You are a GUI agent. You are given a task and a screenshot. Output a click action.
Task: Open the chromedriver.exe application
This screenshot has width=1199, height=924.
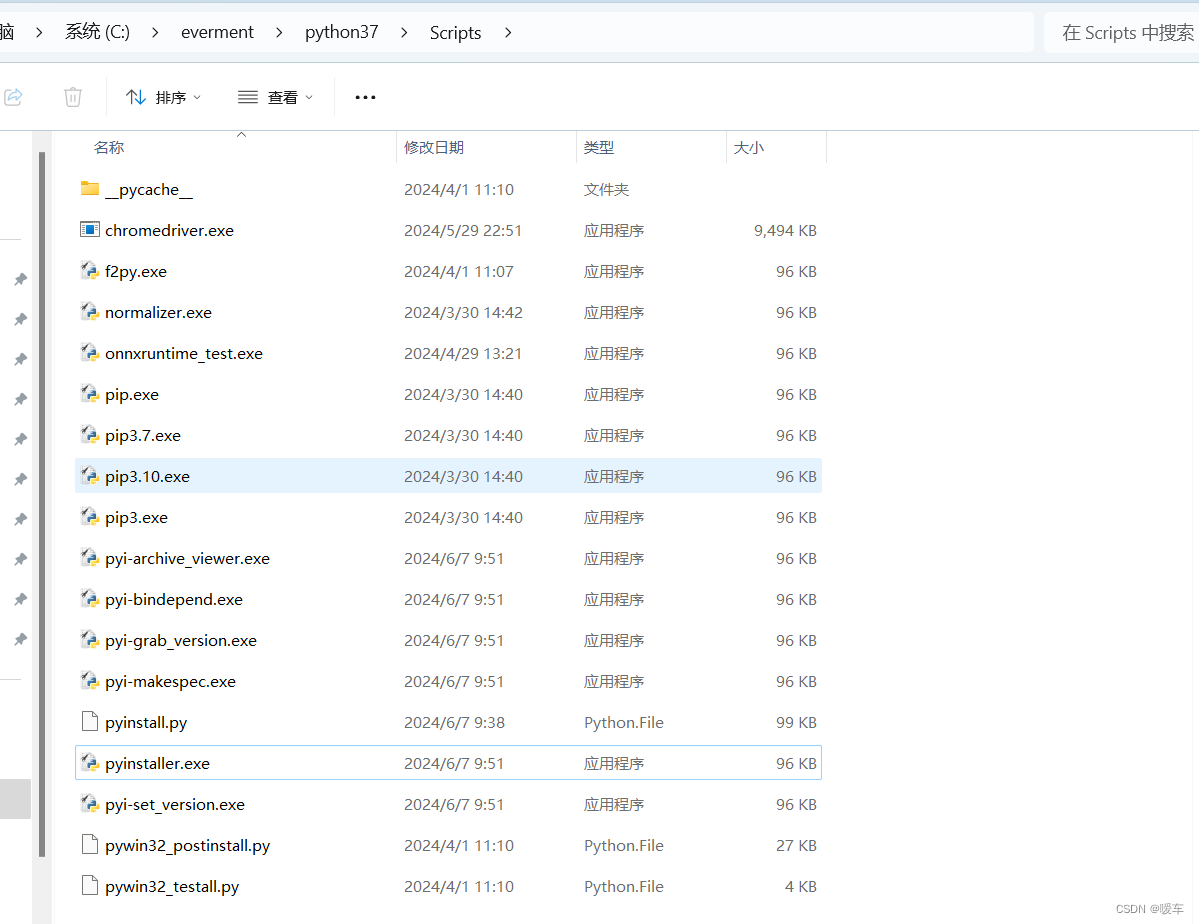pos(168,230)
